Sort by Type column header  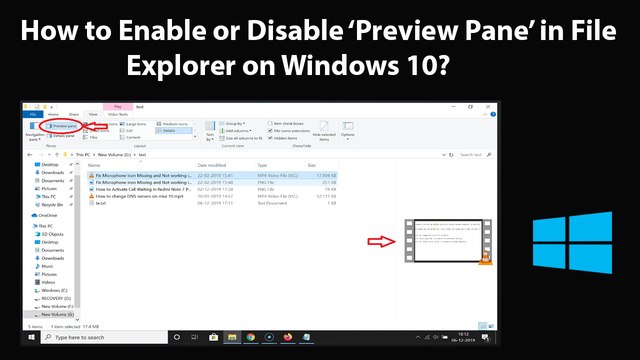(262, 165)
